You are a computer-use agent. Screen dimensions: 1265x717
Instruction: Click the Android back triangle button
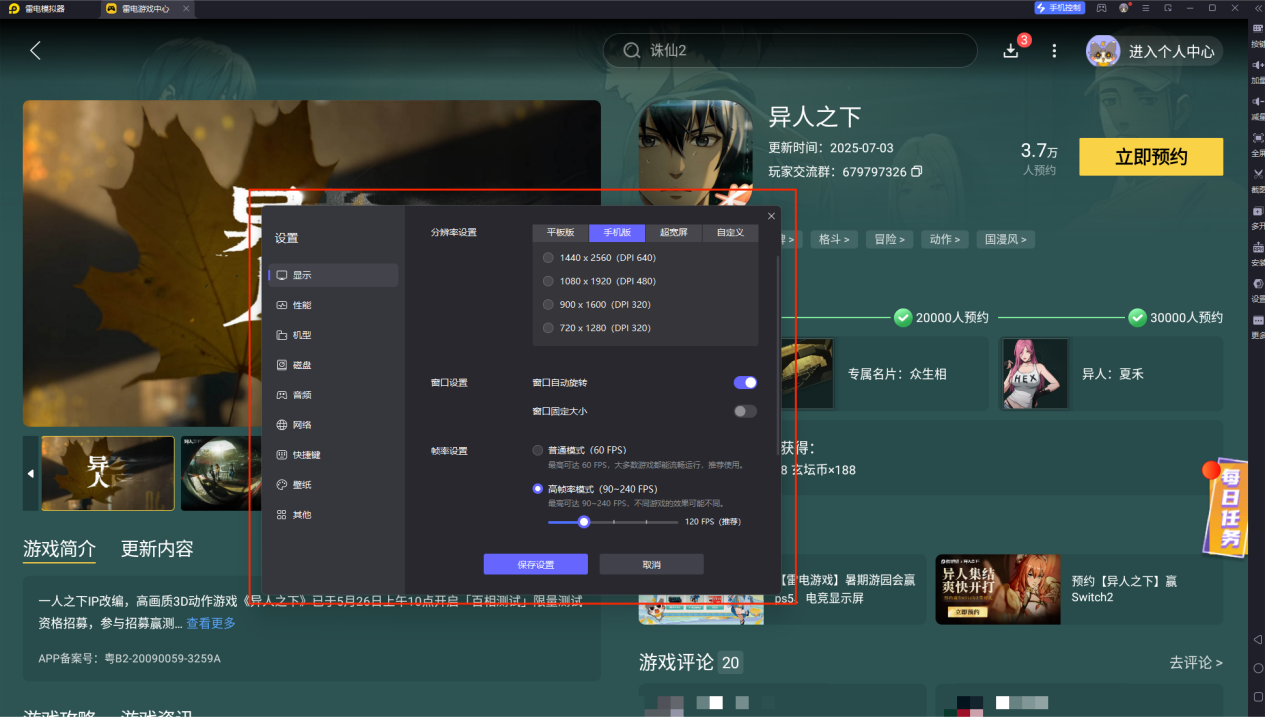pos(1258,639)
